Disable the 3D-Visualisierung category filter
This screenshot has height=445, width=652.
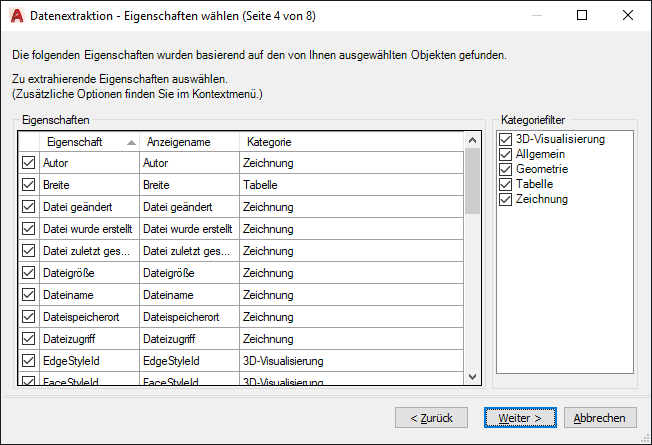[505, 140]
